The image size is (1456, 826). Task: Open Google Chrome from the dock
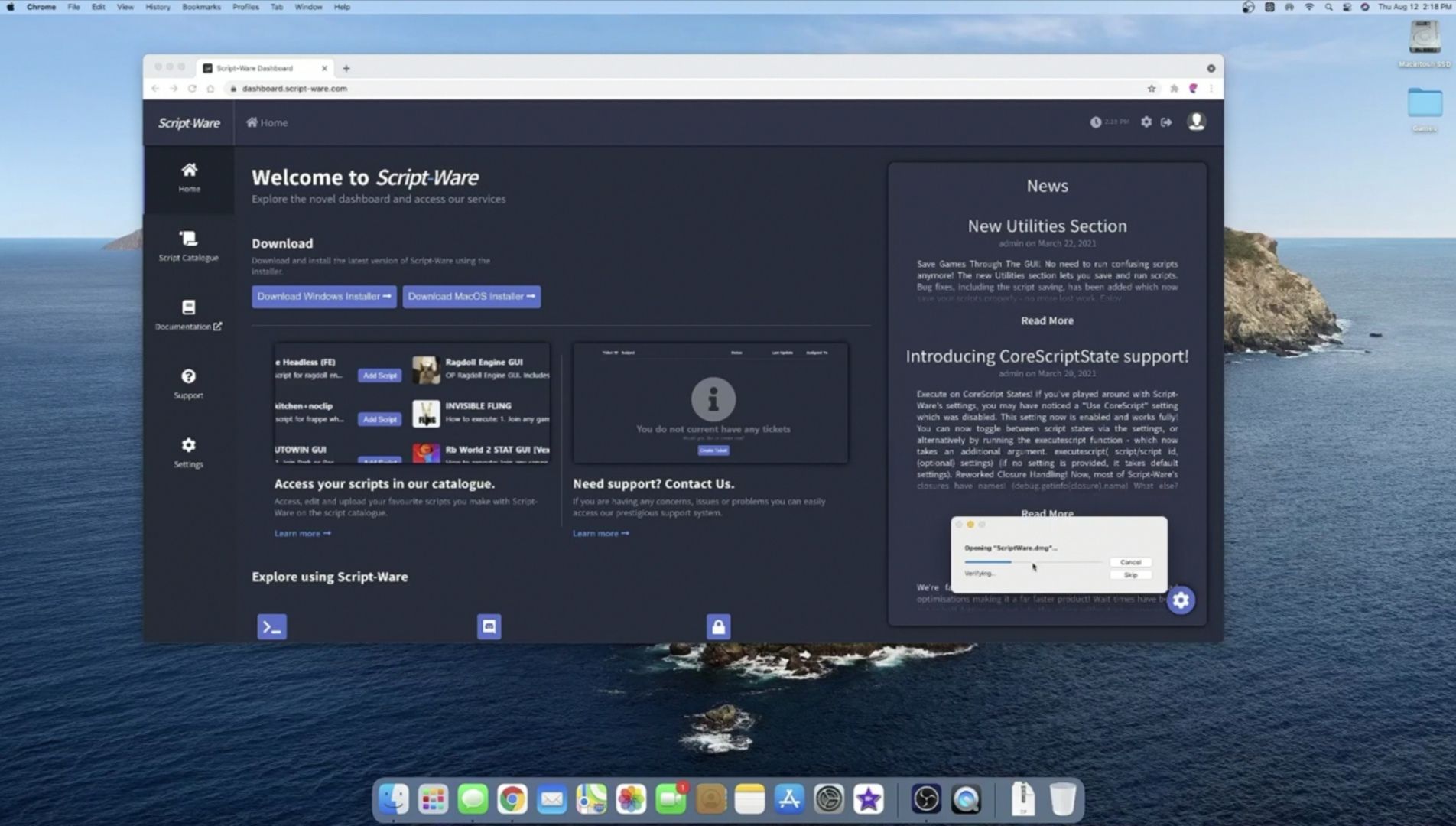click(x=512, y=799)
